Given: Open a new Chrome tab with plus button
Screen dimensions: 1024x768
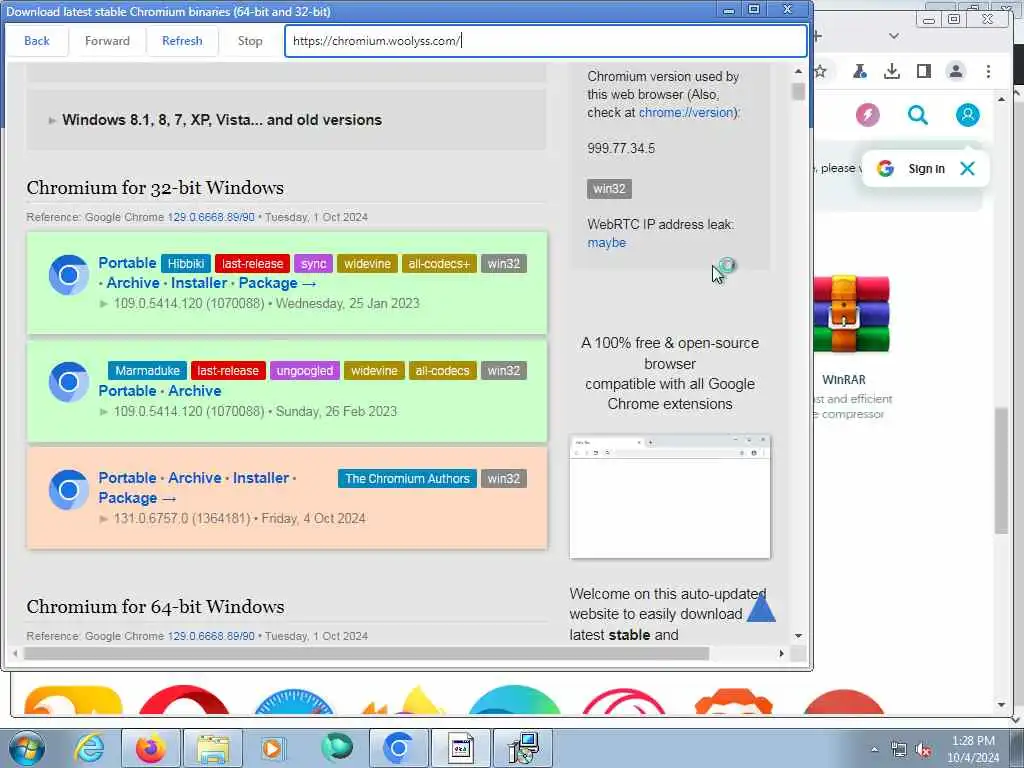Looking at the screenshot, I should tap(818, 36).
